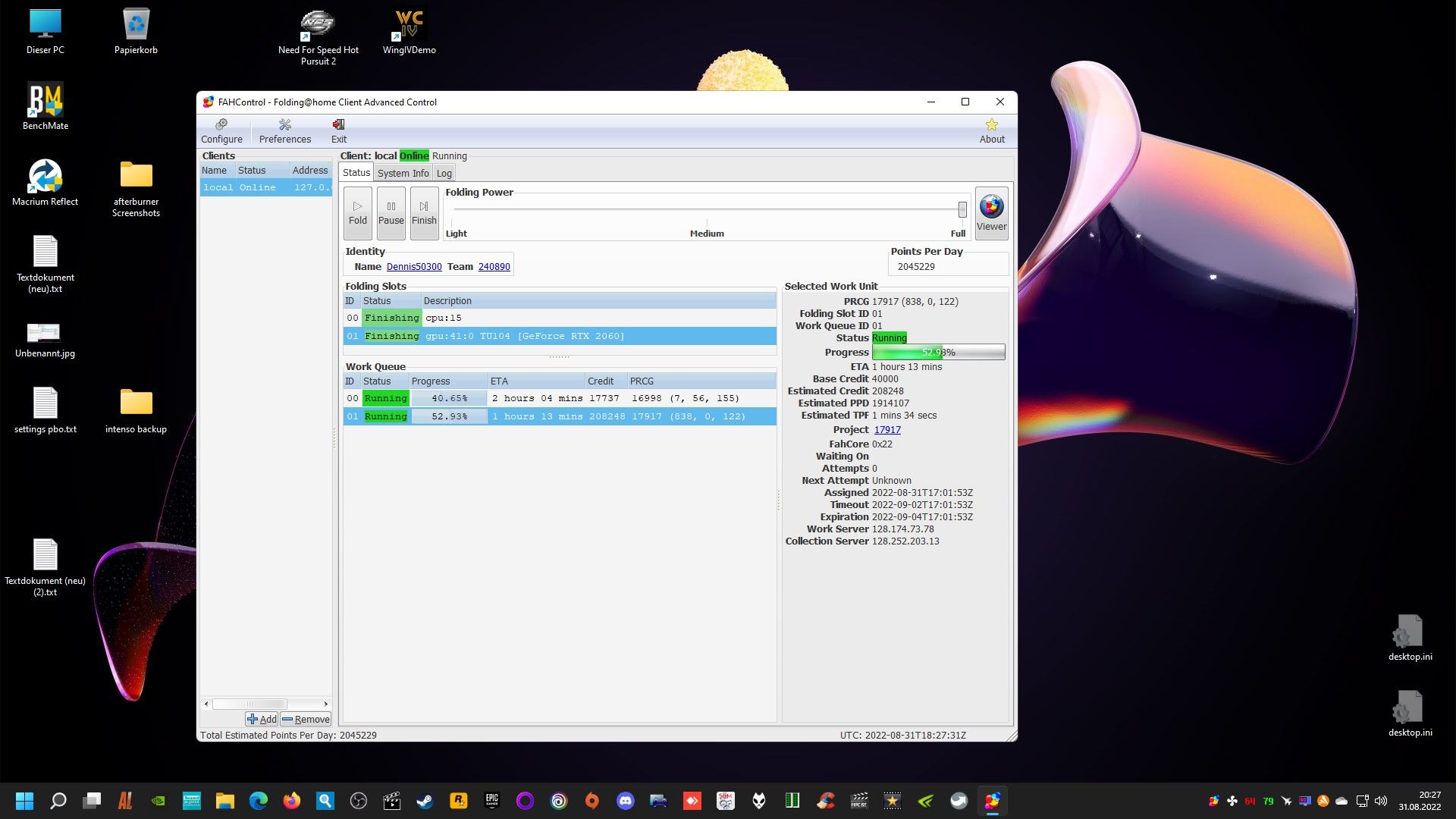Select the afterburner Screenshots folder
The image size is (1456, 819).
[136, 189]
